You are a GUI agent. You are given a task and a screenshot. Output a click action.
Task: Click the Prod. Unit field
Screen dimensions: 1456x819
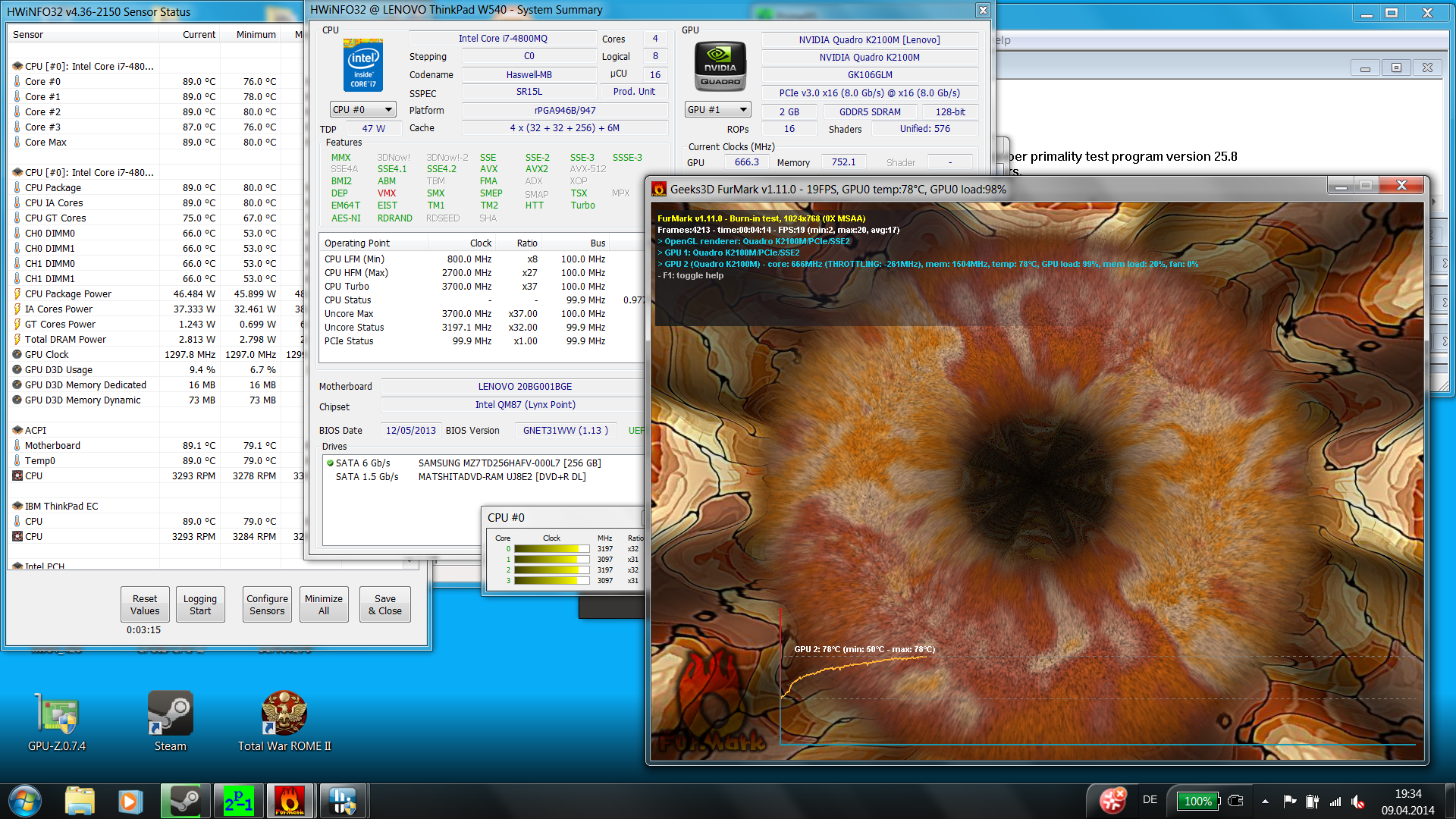point(634,92)
